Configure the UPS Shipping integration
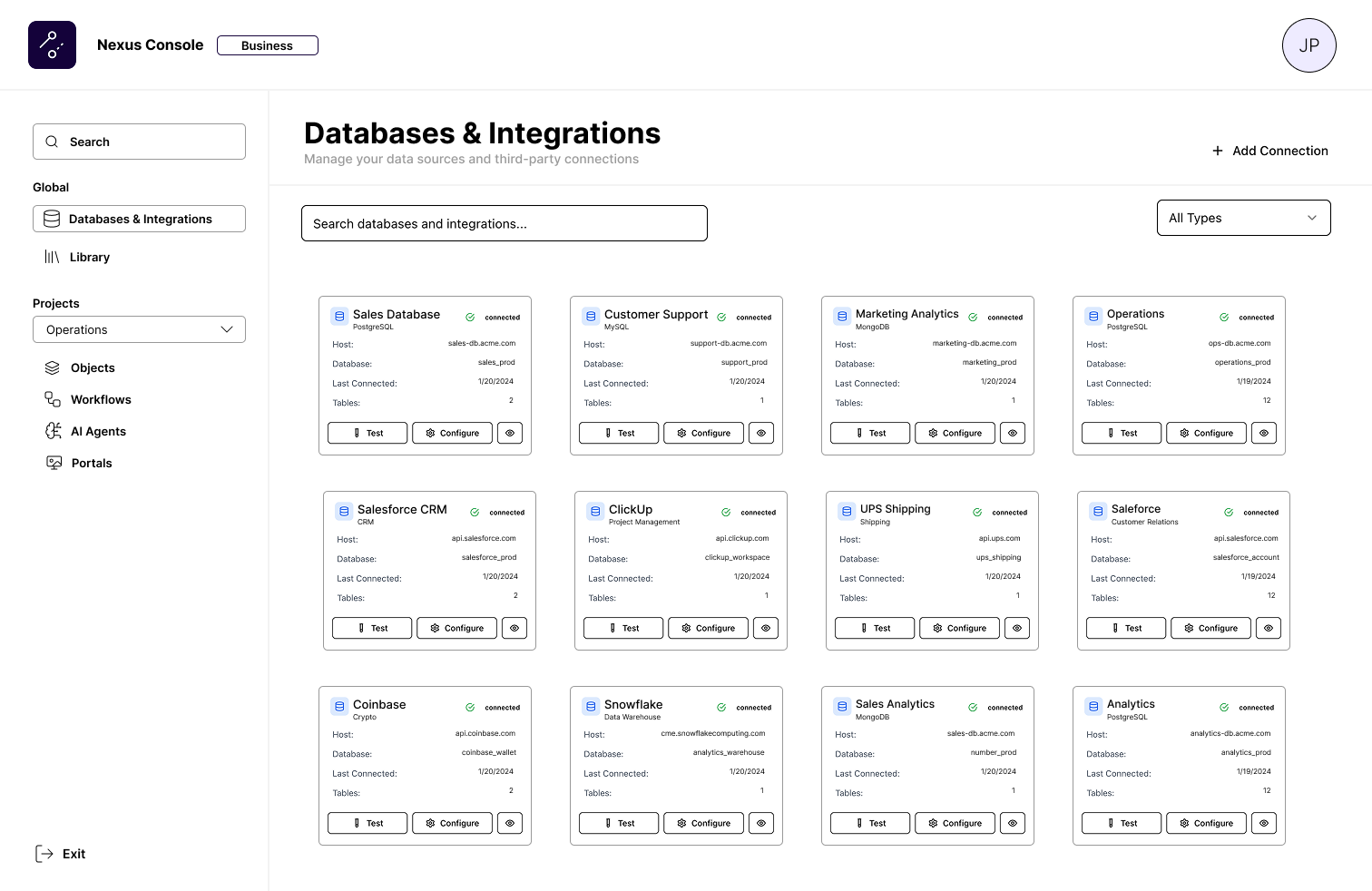Screen dimensions: 1372x891 click(x=959, y=628)
